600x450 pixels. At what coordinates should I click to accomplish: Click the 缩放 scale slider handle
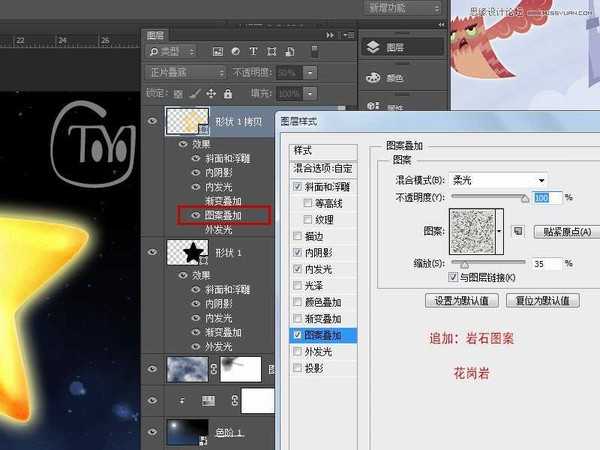coord(464,264)
